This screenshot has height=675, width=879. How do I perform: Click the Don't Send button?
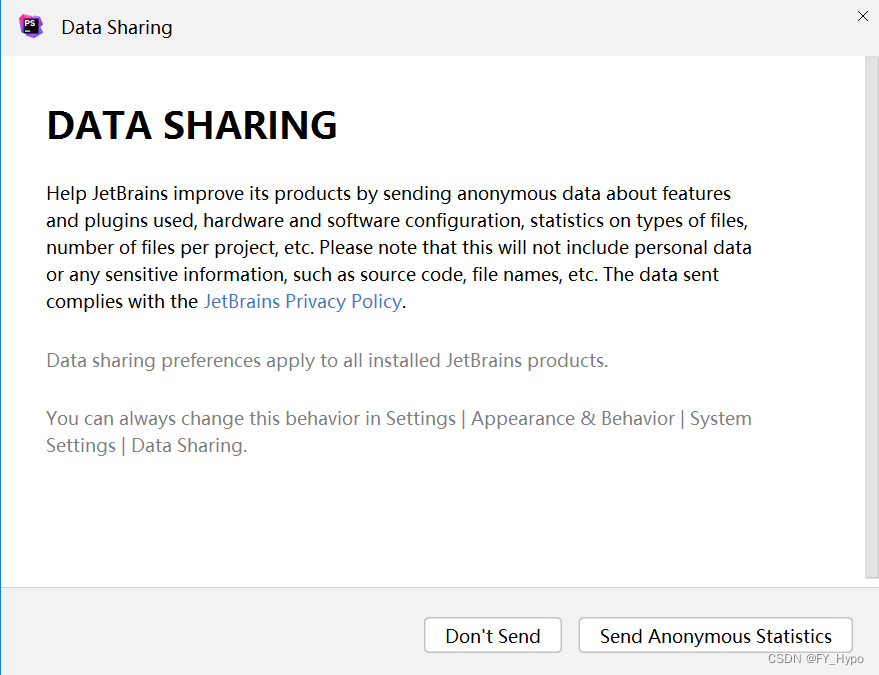[493, 635]
